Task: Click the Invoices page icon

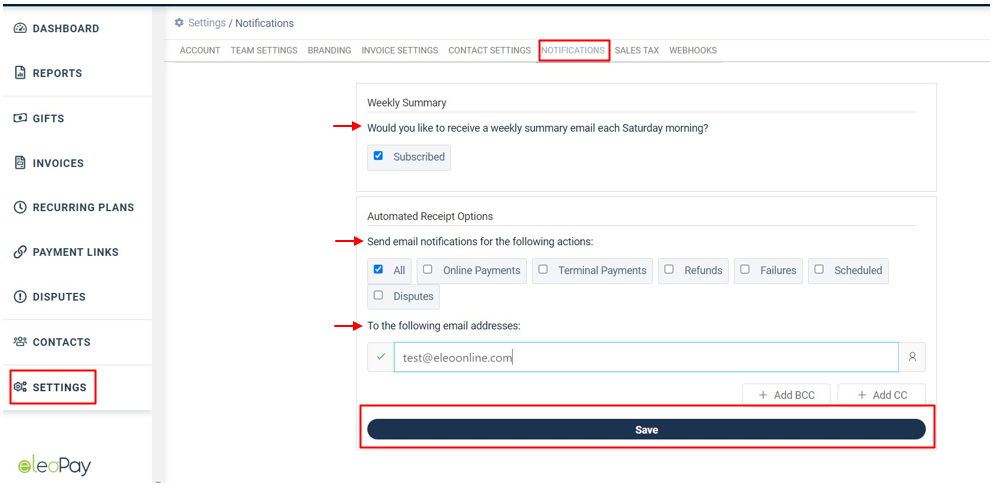Action: tap(20, 163)
